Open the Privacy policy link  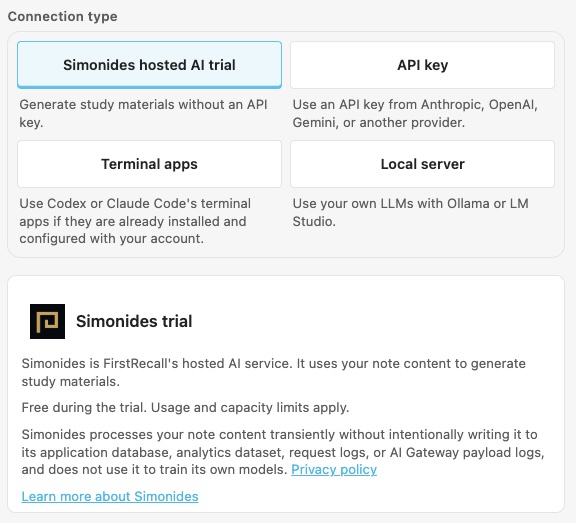click(x=334, y=469)
